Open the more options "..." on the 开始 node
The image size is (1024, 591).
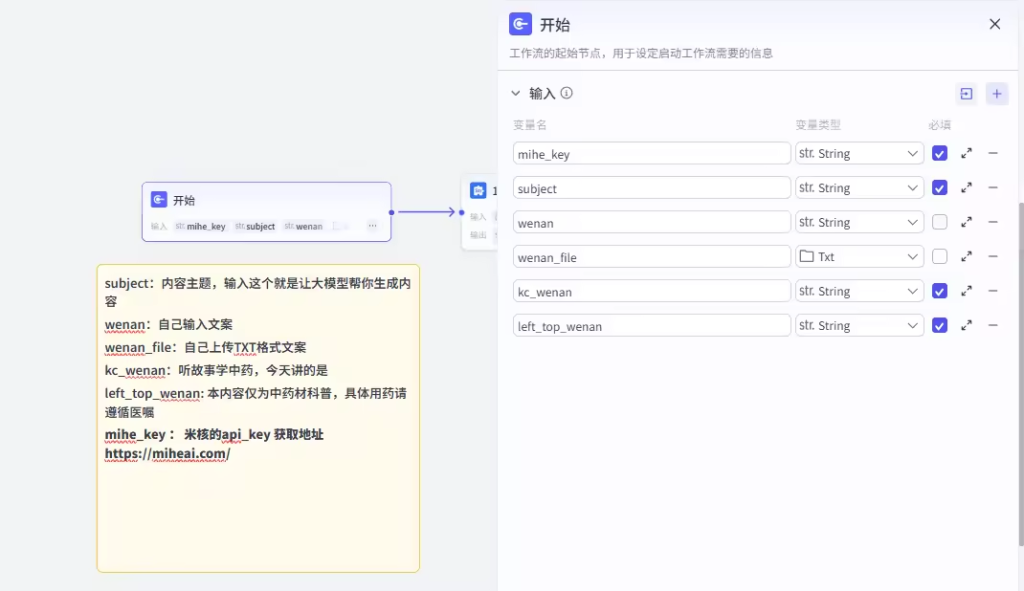[372, 226]
